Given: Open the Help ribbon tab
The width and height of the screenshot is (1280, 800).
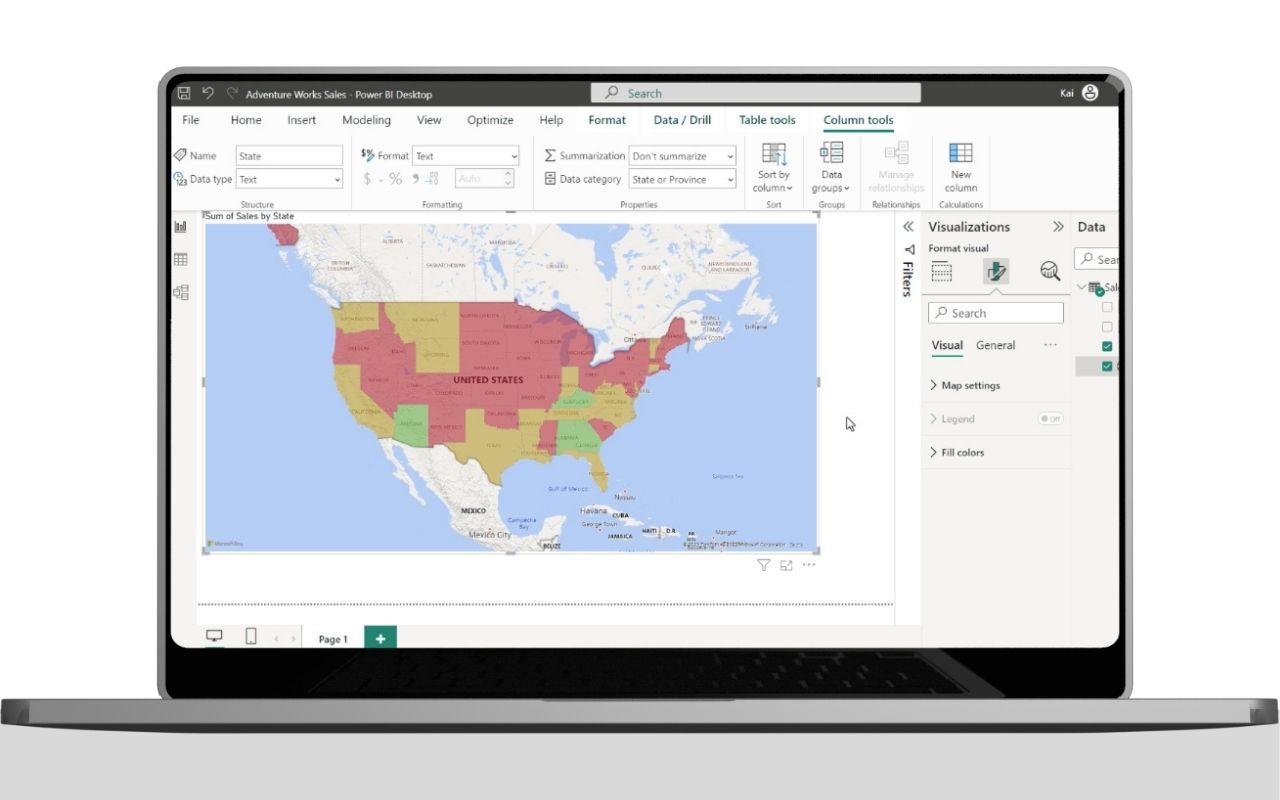Looking at the screenshot, I should point(551,120).
